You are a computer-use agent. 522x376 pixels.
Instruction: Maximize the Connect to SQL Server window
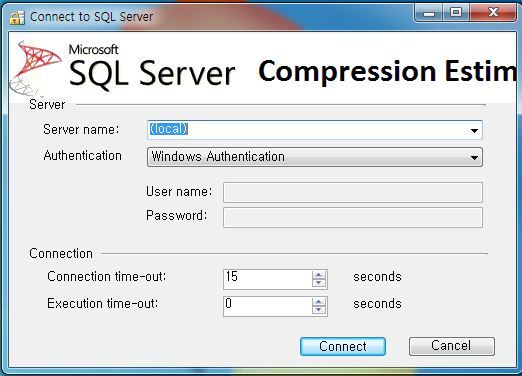[456, 13]
